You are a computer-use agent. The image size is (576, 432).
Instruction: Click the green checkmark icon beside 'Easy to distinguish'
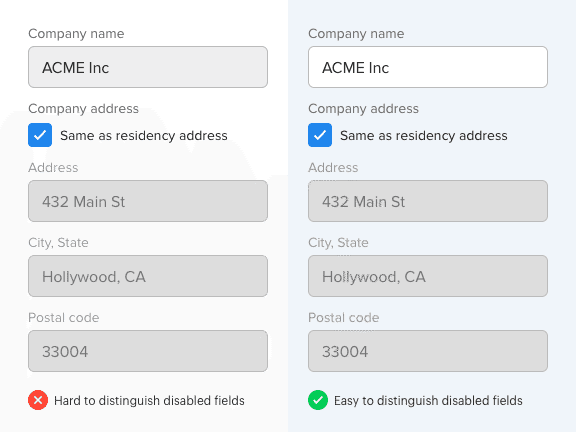coord(318,400)
